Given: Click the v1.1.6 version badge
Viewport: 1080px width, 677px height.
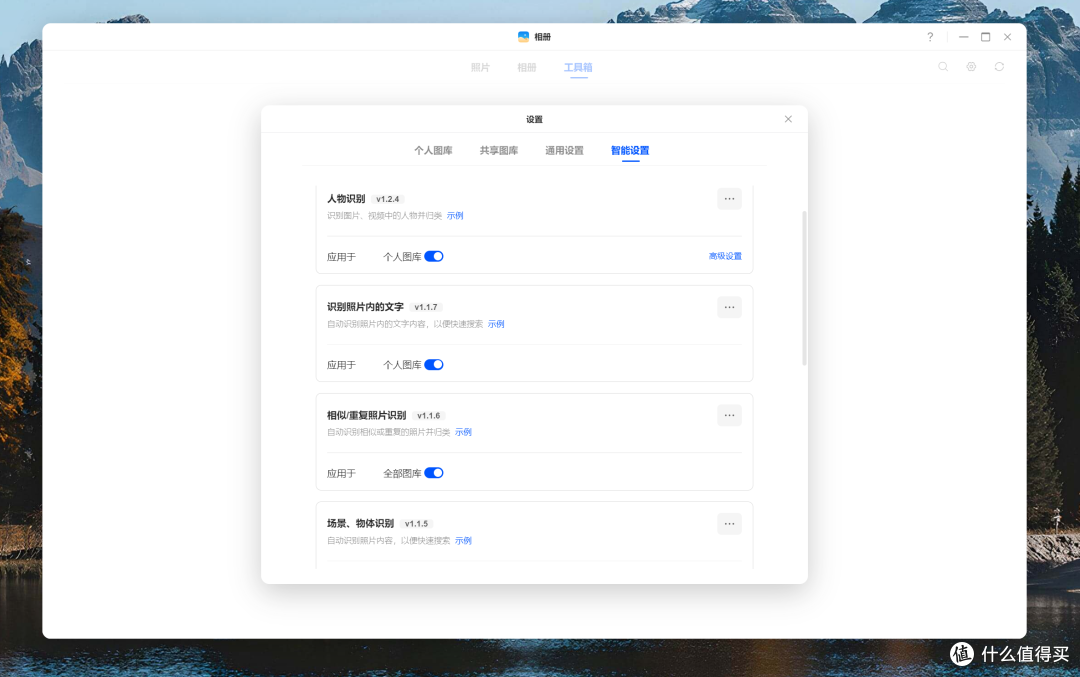Looking at the screenshot, I should [x=428, y=415].
